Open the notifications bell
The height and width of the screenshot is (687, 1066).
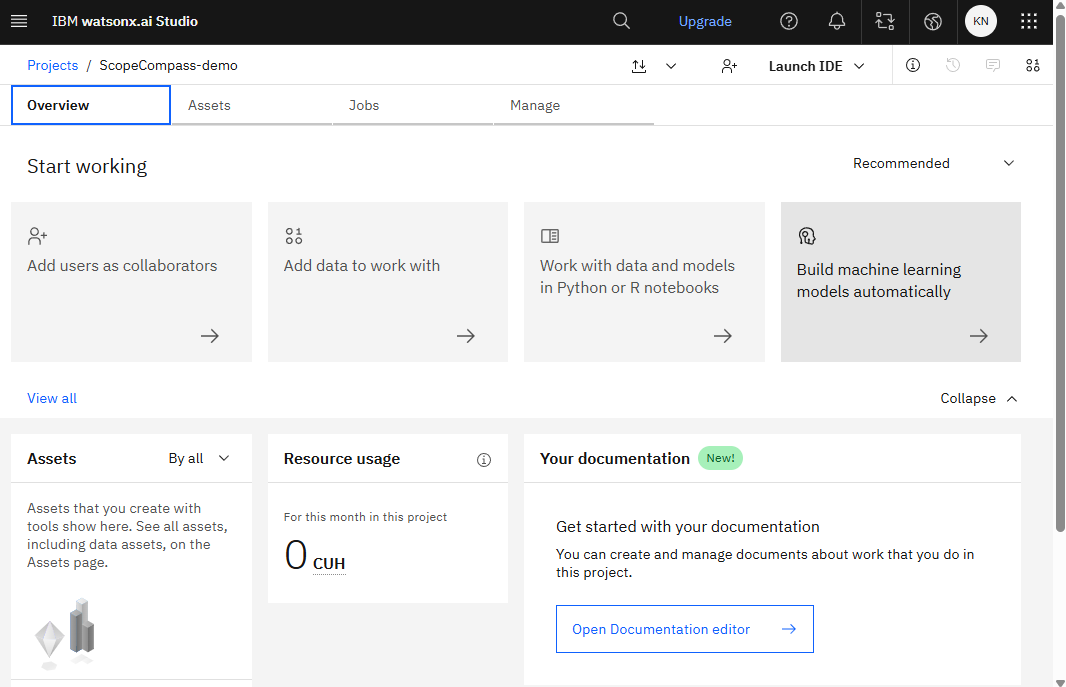[837, 21]
